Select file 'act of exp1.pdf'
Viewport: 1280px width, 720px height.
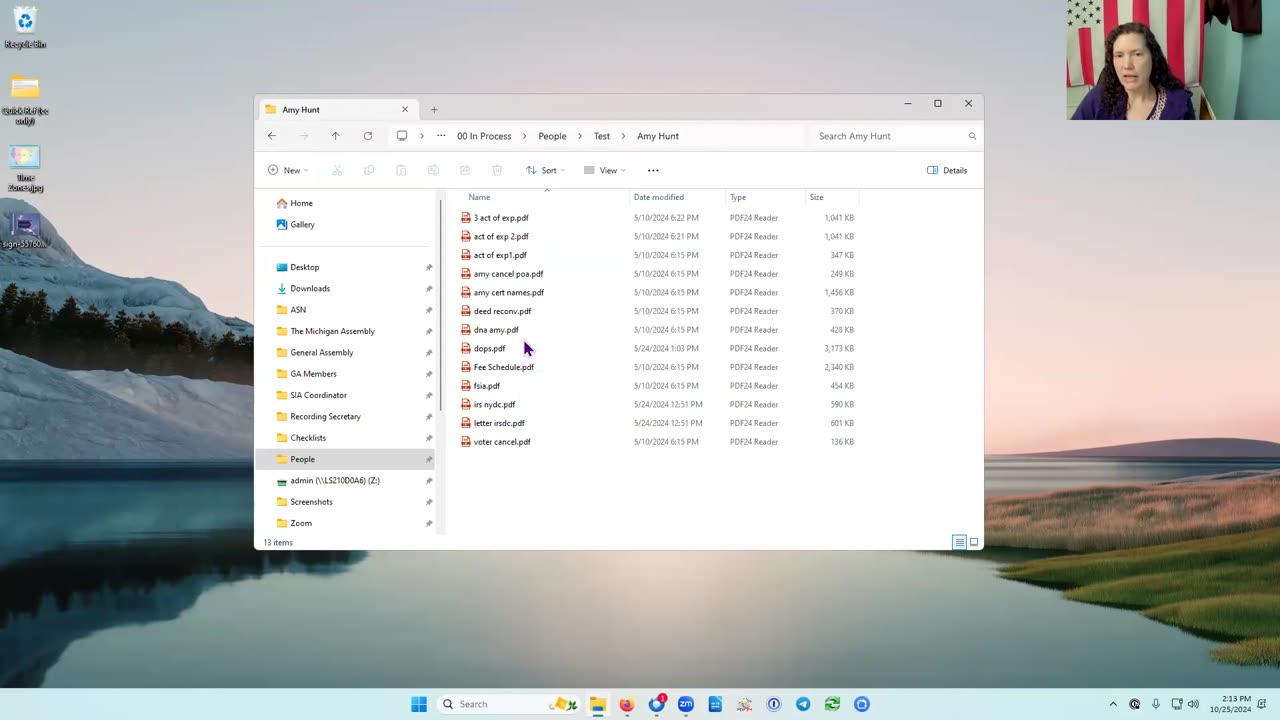(500, 255)
